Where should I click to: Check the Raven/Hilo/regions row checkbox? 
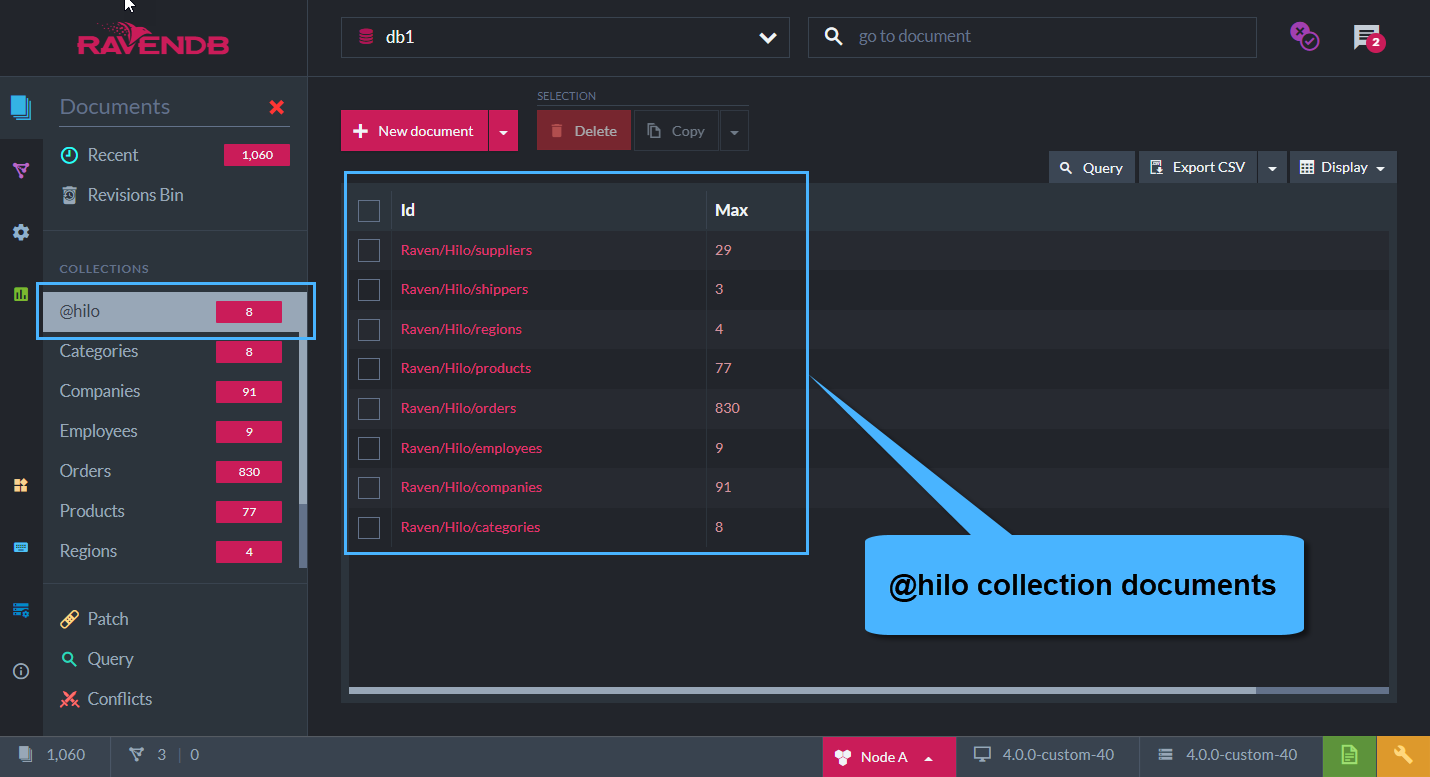[x=369, y=329]
